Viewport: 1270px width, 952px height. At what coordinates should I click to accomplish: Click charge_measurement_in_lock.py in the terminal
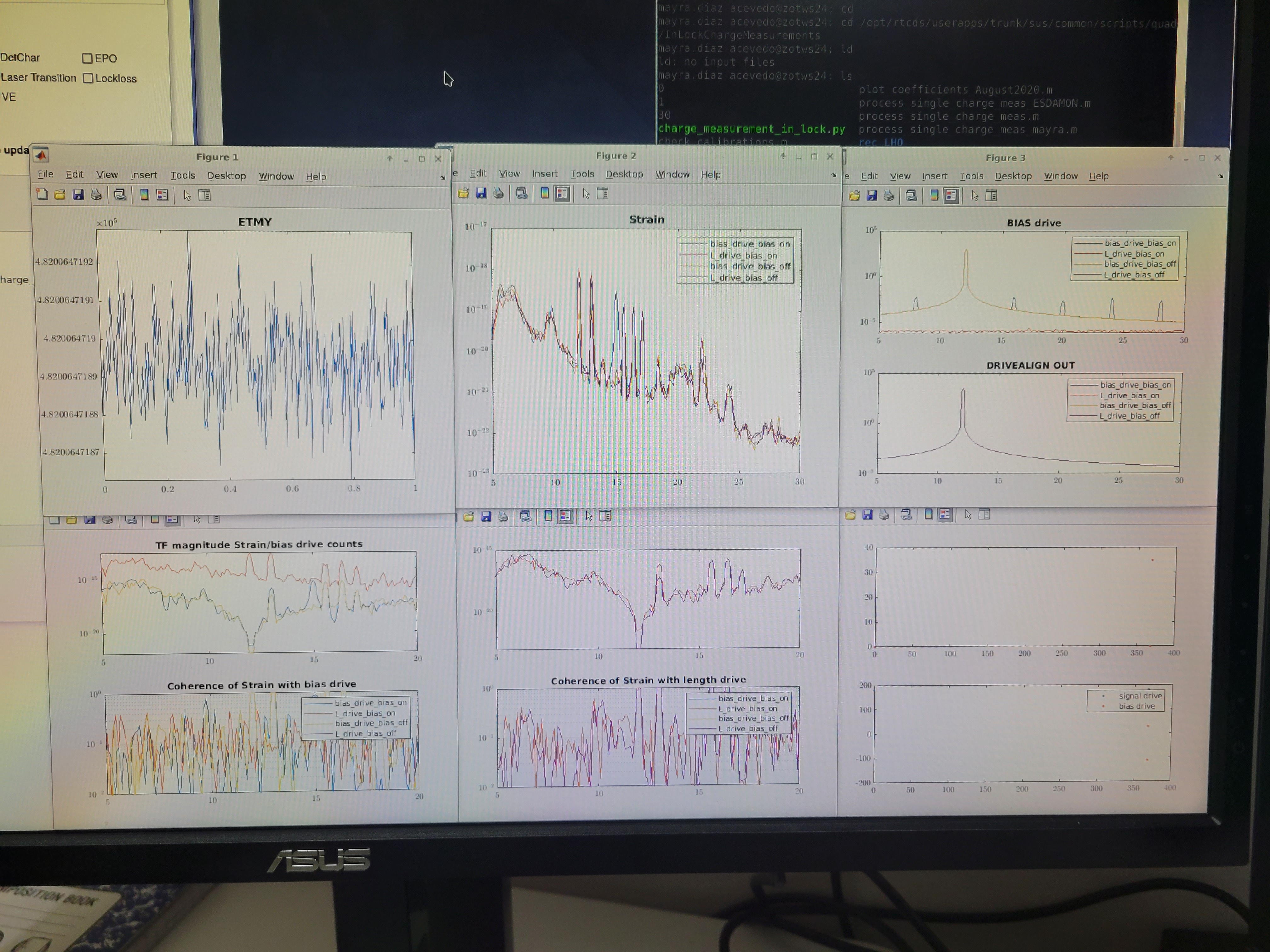coord(752,129)
